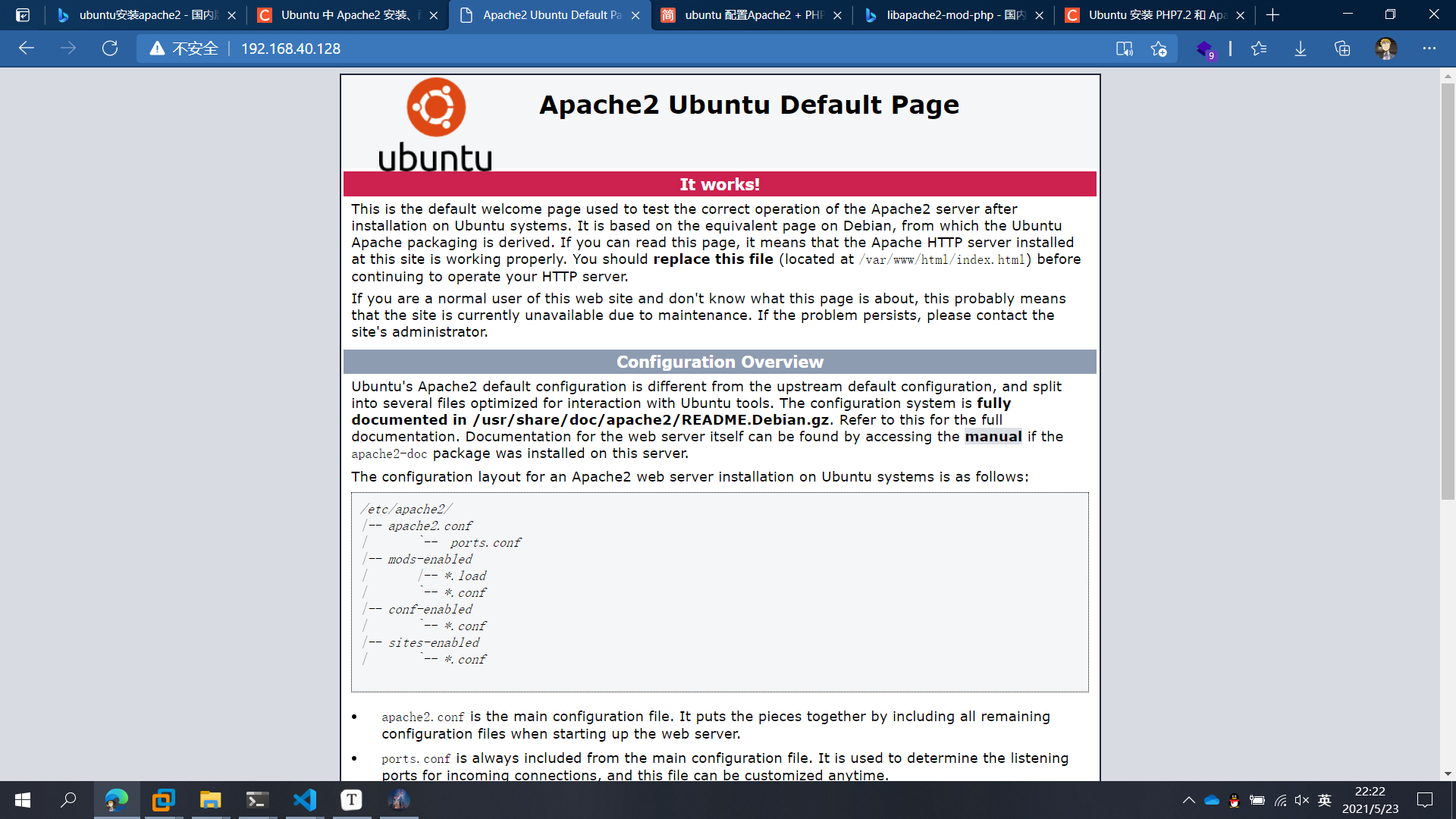Open VMware Workstation from the taskbar
This screenshot has width=1456, height=819.
(x=163, y=800)
